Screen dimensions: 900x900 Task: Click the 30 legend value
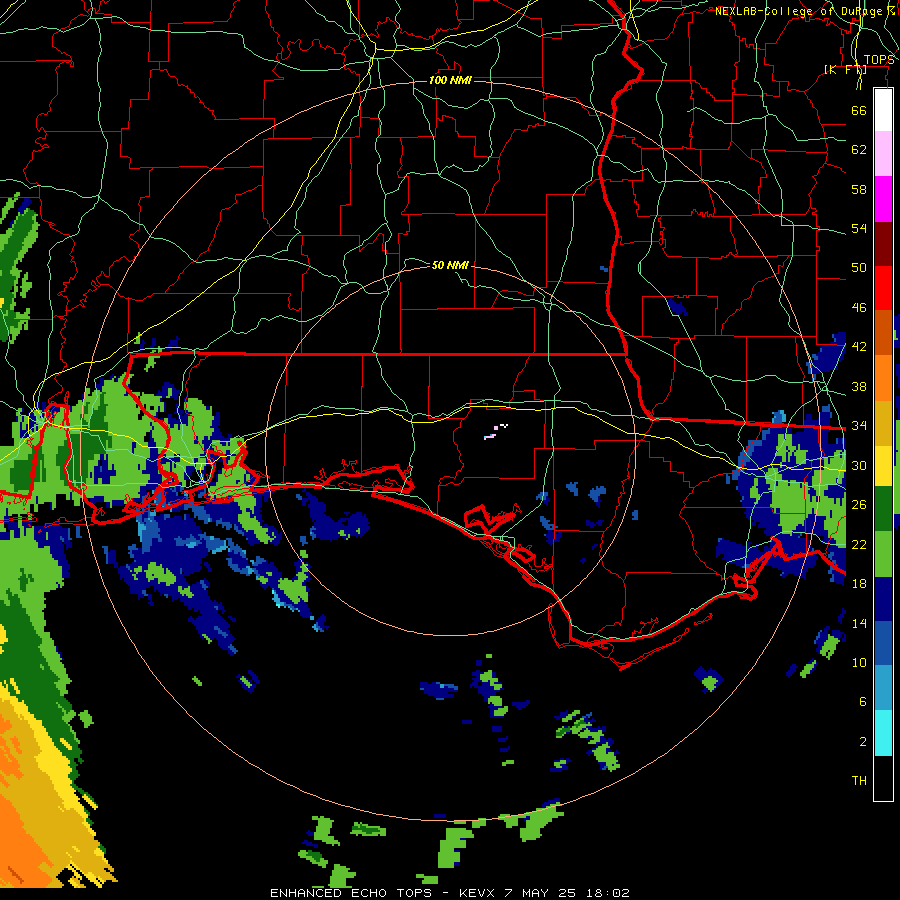pos(859,465)
